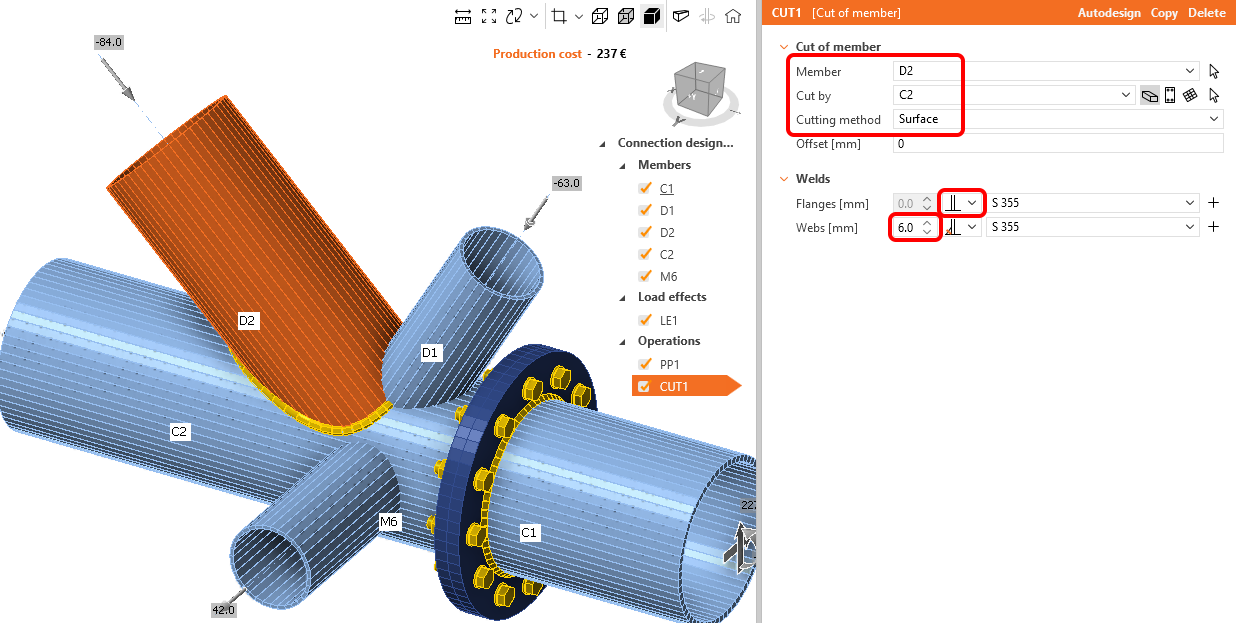Open the Cutting method Surface dropdown
The height and width of the screenshot is (623, 1236).
coord(1214,119)
